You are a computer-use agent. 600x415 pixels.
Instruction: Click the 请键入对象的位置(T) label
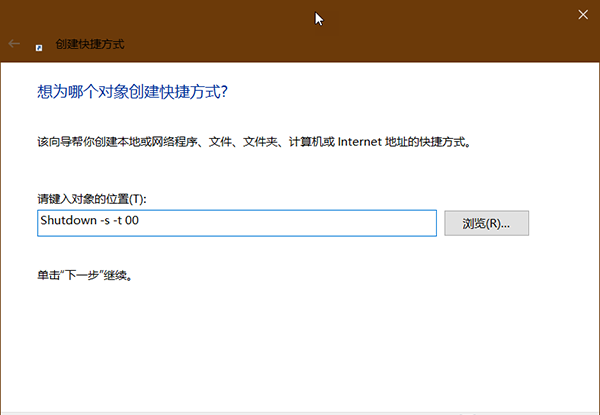click(92, 198)
